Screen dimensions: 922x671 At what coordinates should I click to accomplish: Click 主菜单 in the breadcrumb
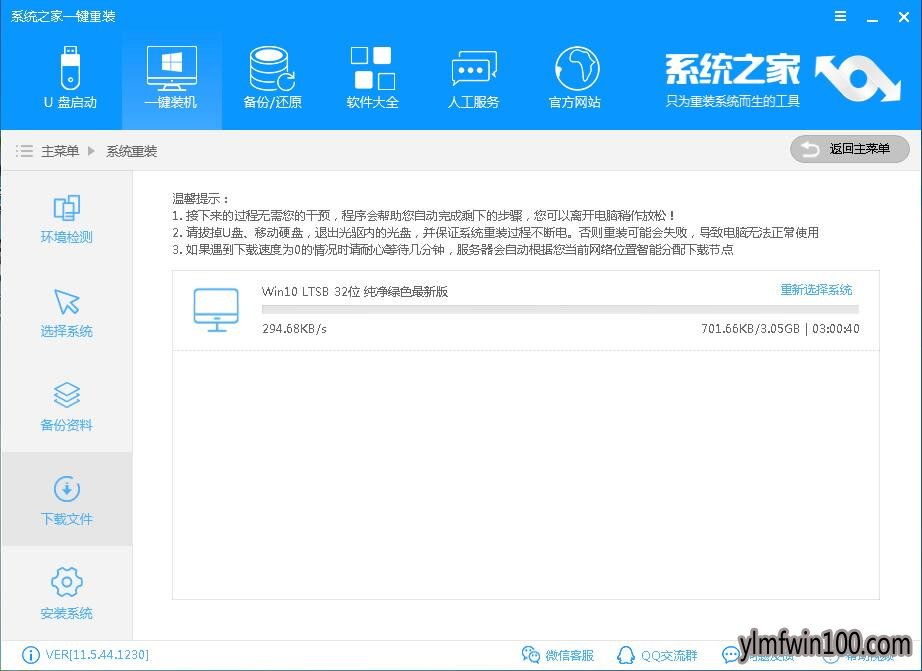point(59,151)
